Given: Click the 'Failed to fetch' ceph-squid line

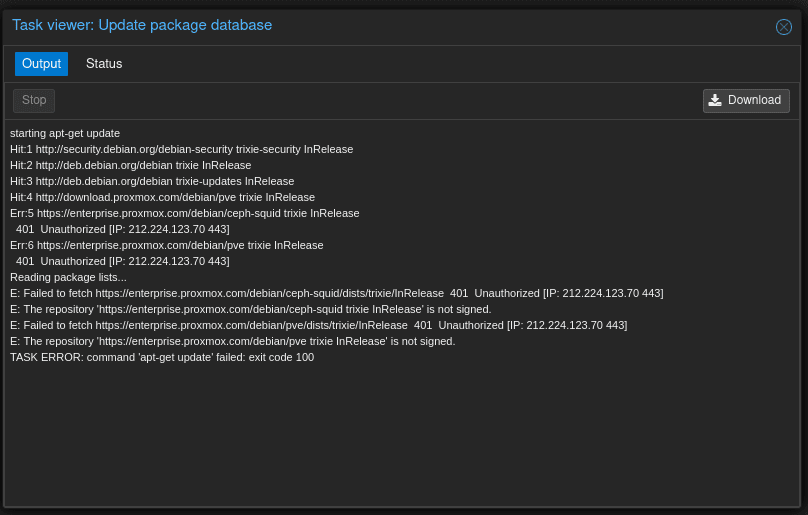Looking at the screenshot, I should tap(336, 293).
